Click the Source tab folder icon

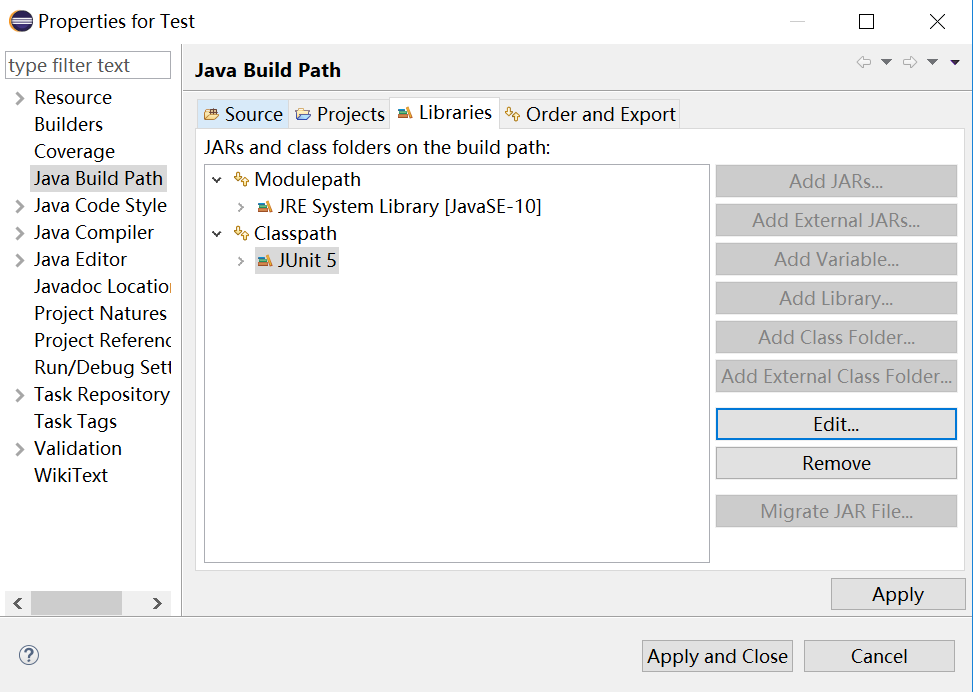coord(212,114)
